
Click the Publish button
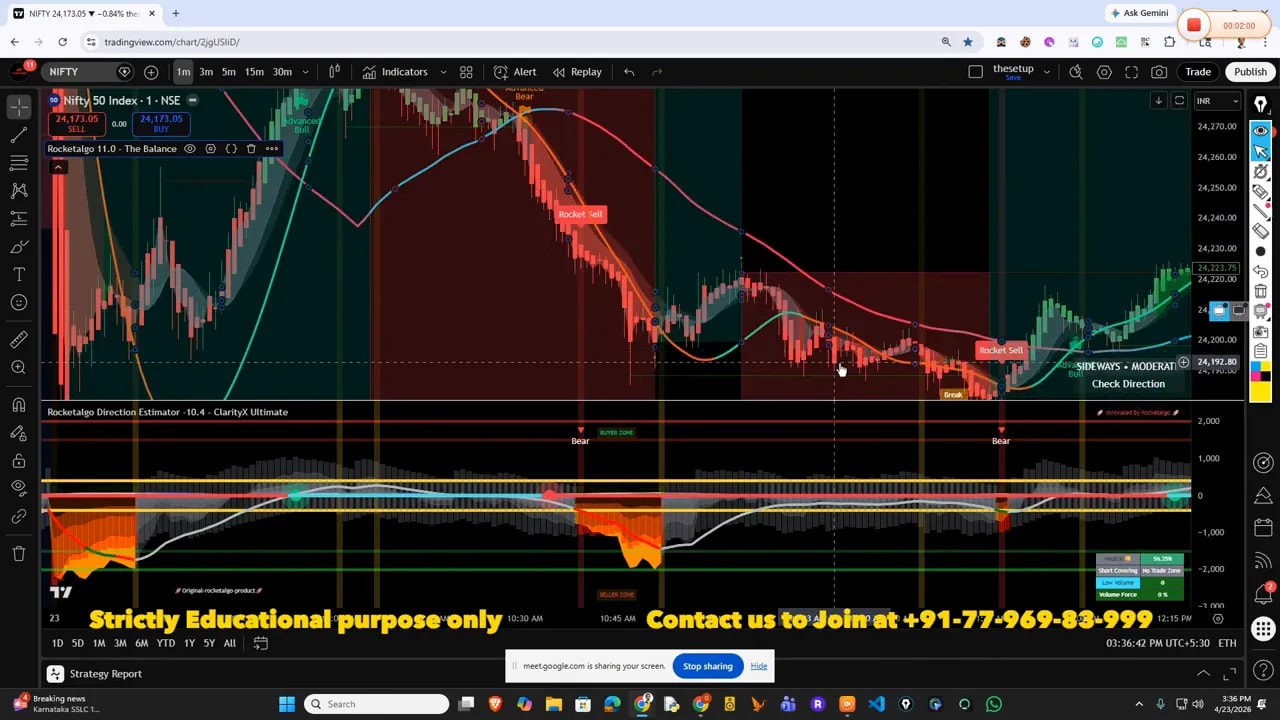[x=1250, y=72]
